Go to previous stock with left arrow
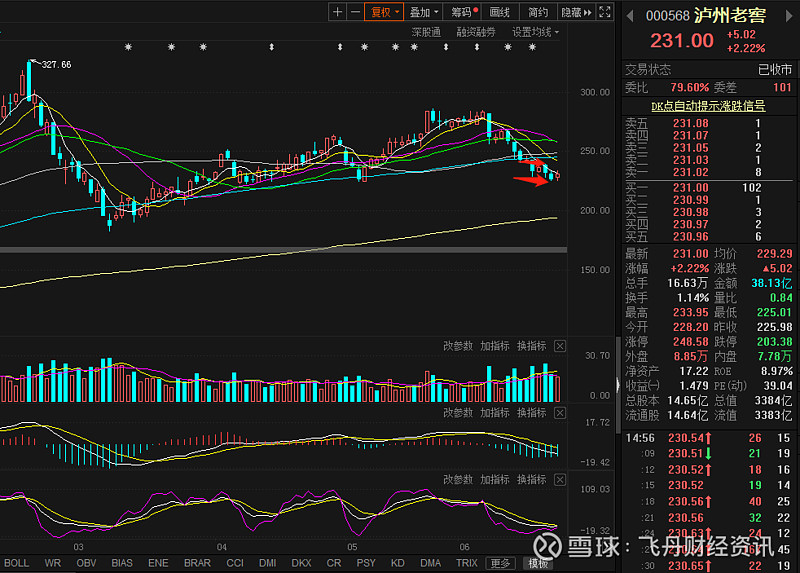Screen dimensions: 800x573 tap(630, 16)
